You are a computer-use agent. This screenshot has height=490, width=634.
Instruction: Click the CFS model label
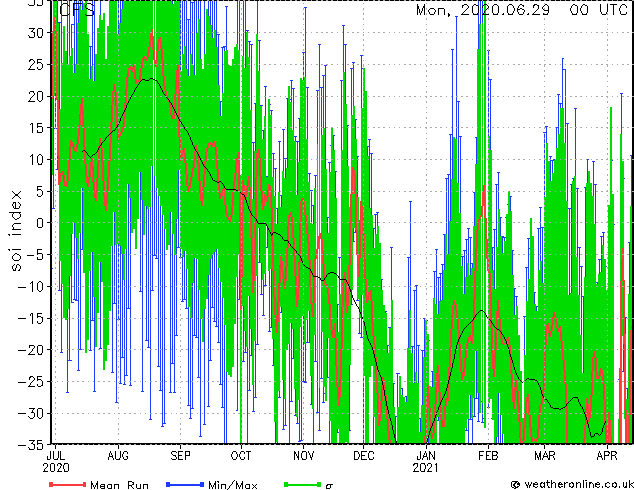[x=77, y=9]
